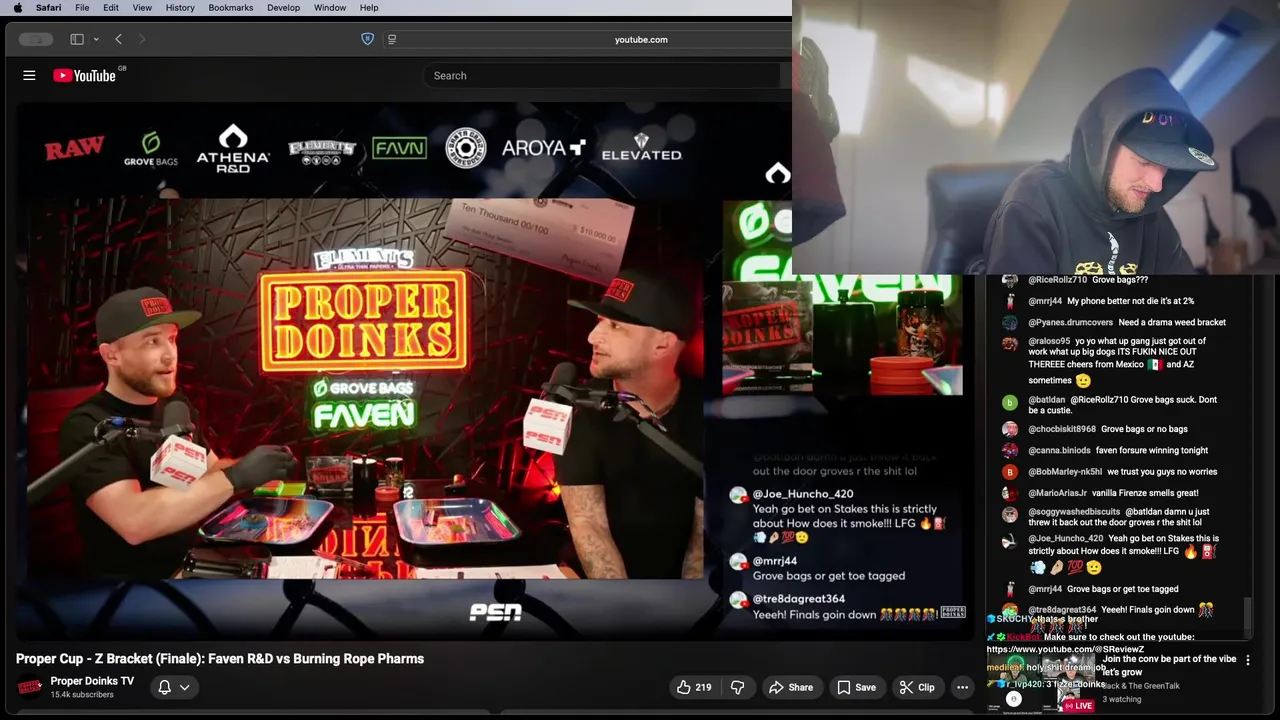Open the Edit menu
Image resolution: width=1280 pixels, height=720 pixels.
111,8
